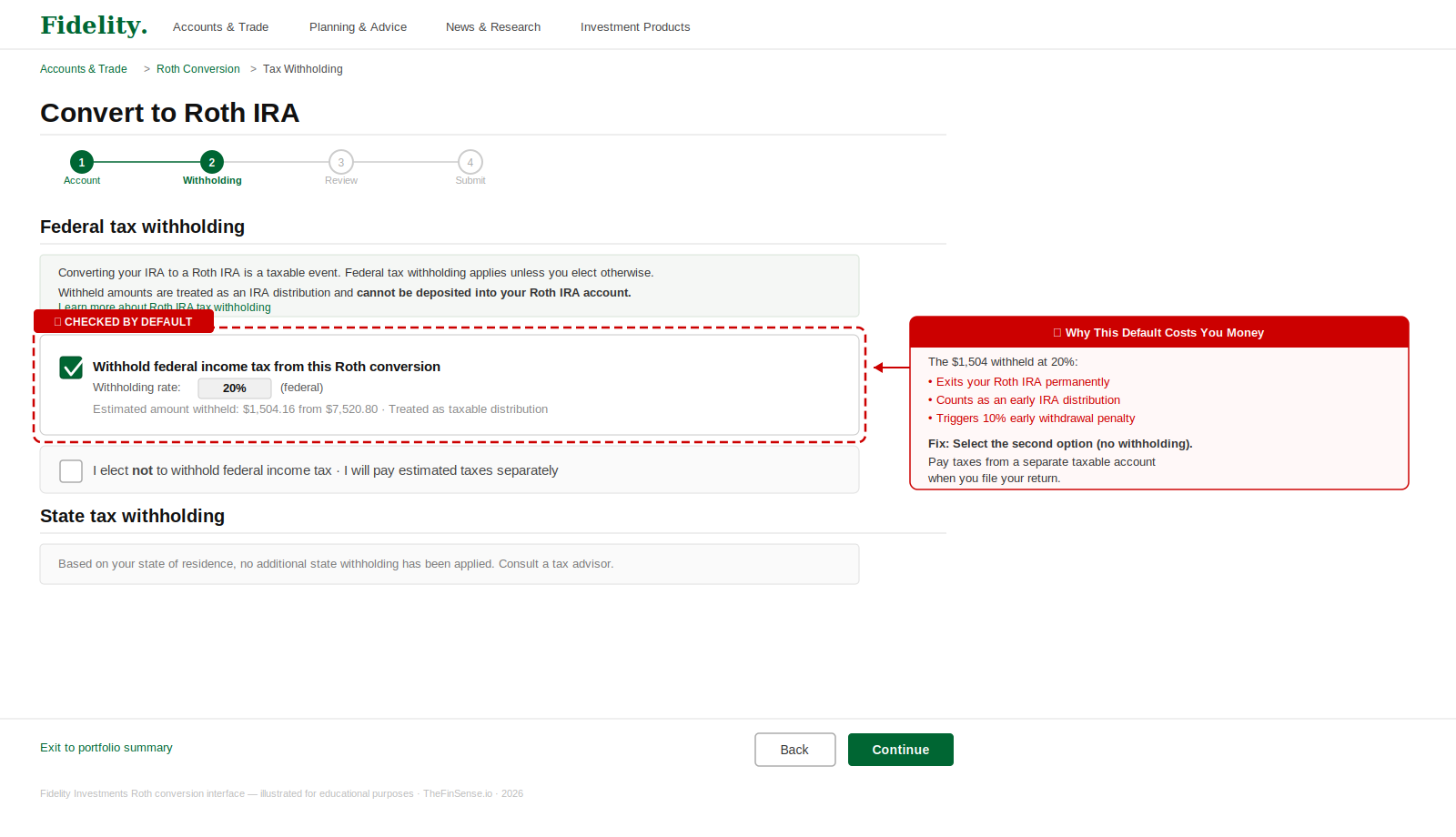Click Exit to portfolio summary
The height and width of the screenshot is (837, 1456).
coord(106,747)
